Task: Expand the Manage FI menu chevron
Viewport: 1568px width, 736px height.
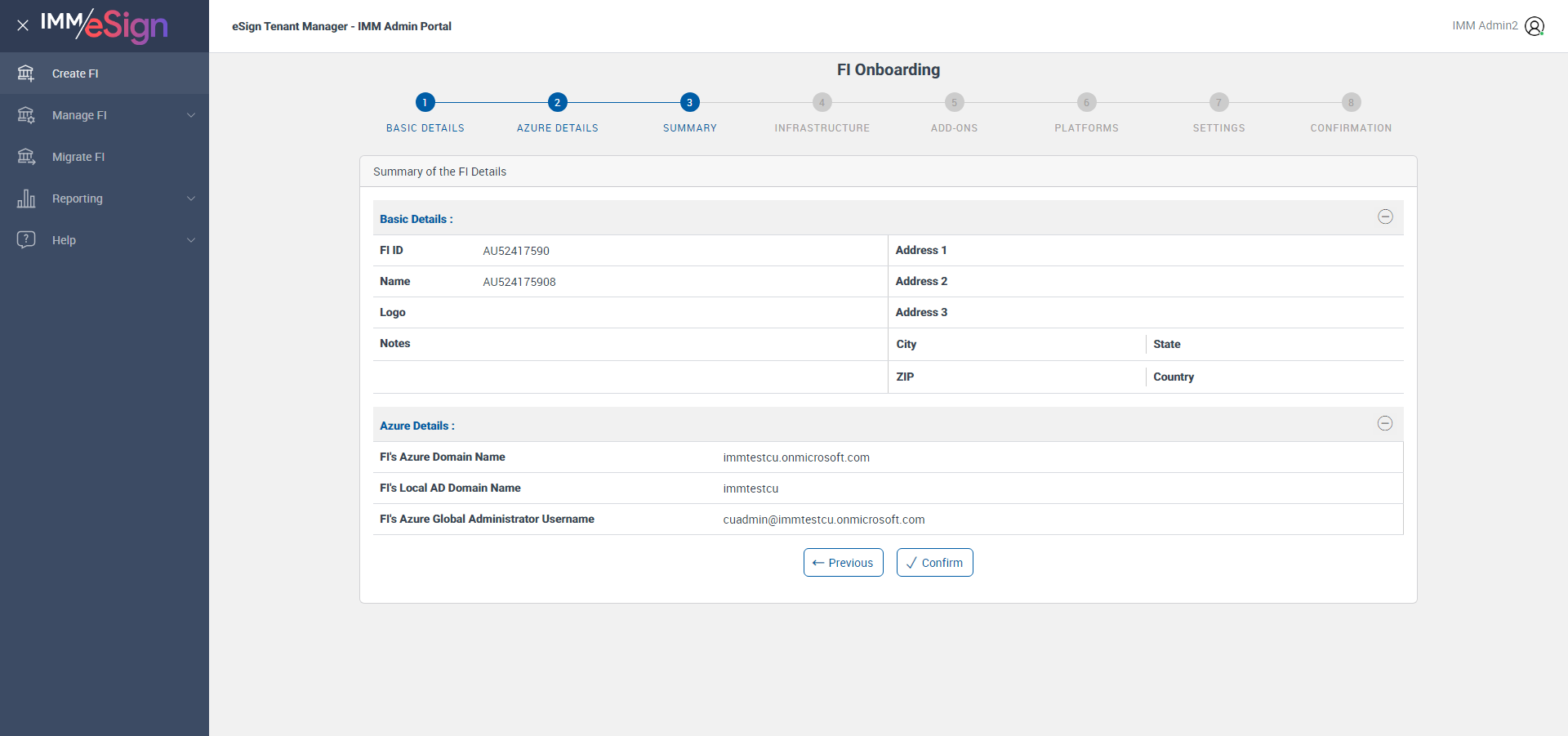Action: (x=191, y=115)
